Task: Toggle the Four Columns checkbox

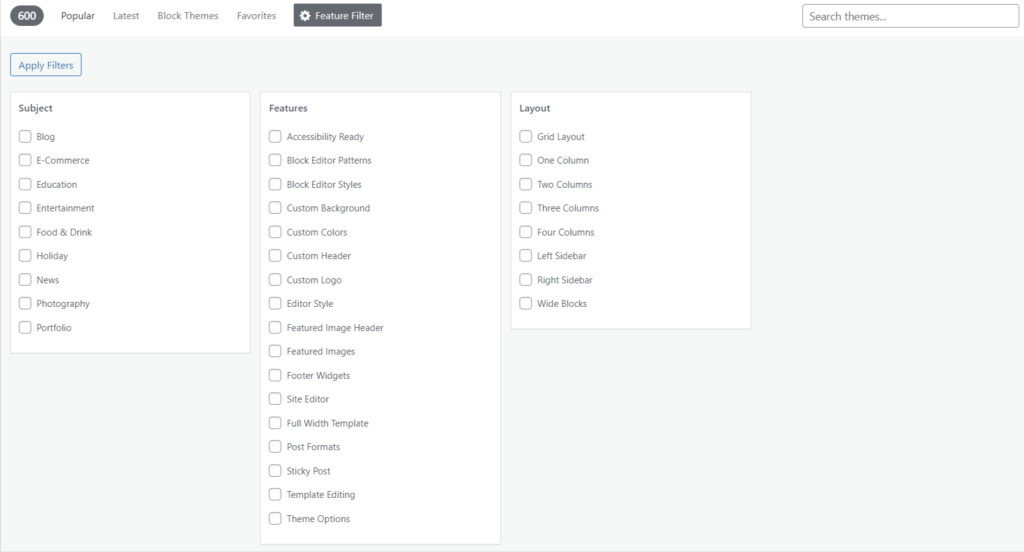Action: point(525,232)
